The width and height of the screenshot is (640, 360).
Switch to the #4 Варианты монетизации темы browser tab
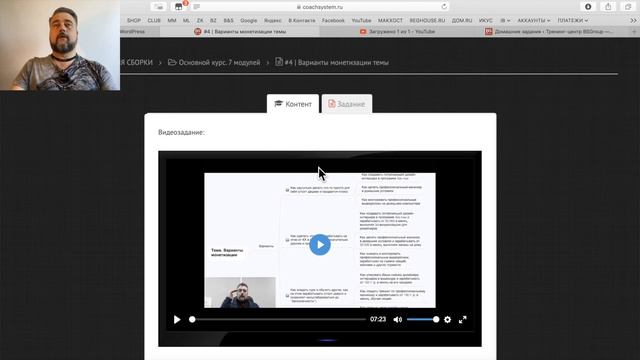(240, 31)
